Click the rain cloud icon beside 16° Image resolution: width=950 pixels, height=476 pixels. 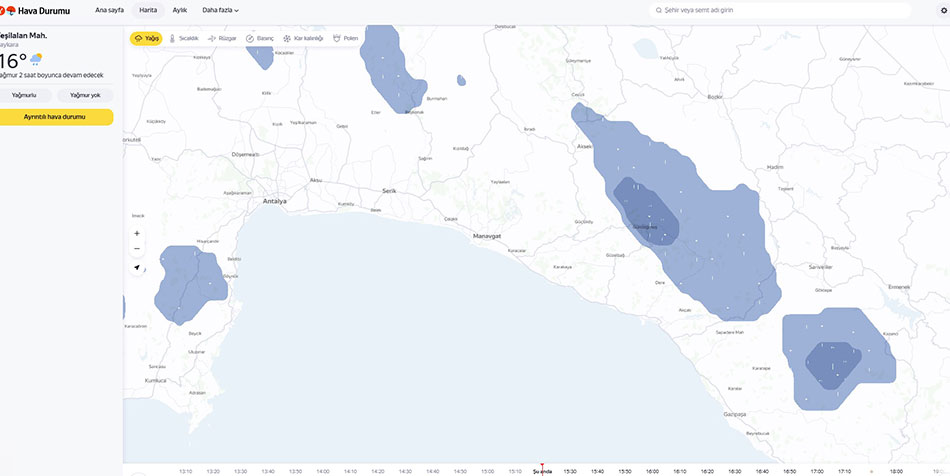(x=36, y=60)
